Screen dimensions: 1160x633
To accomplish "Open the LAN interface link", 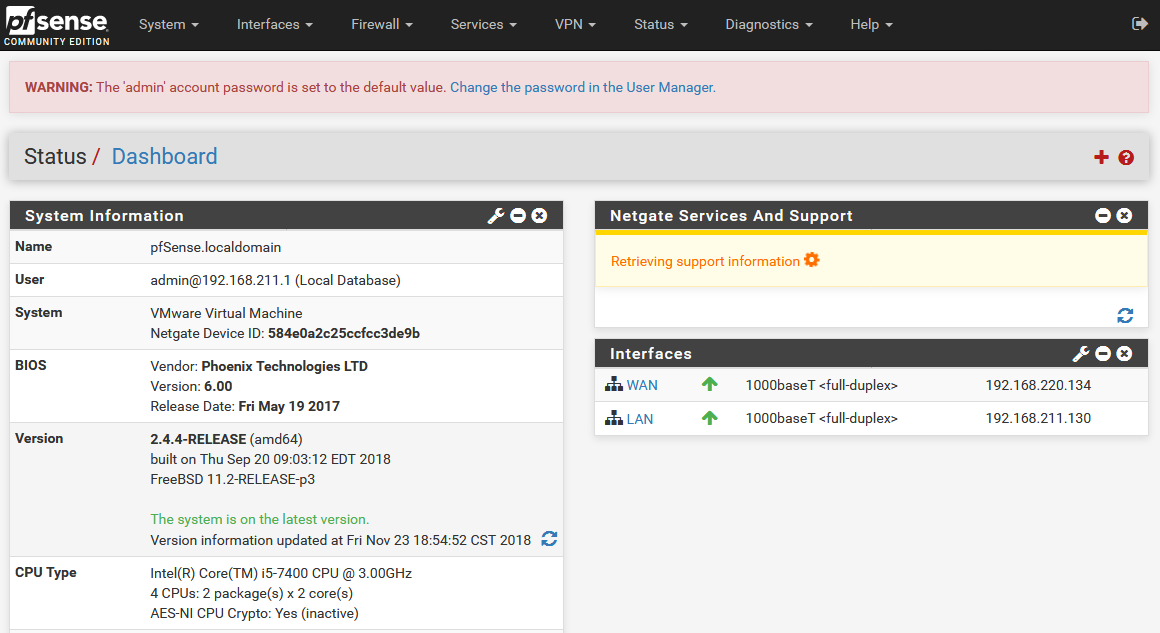I will [640, 419].
